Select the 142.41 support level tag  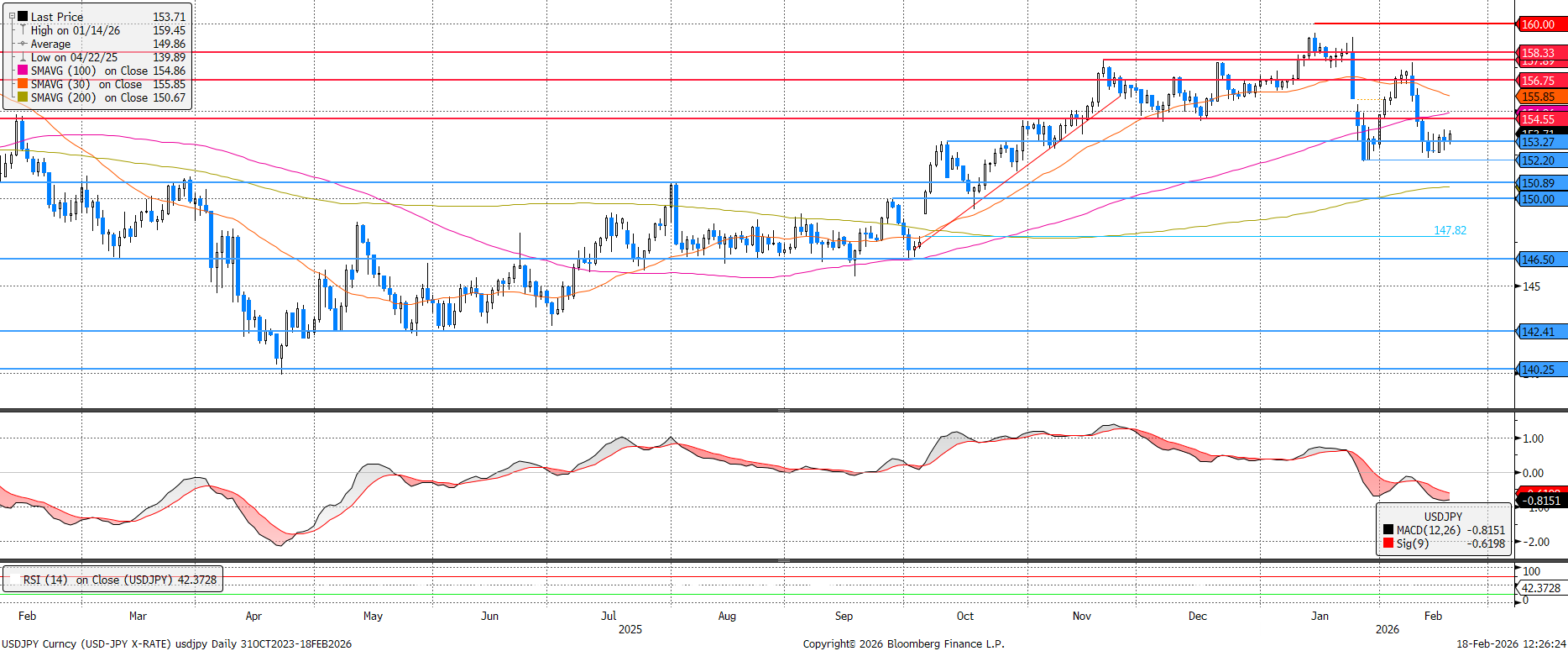click(1539, 332)
